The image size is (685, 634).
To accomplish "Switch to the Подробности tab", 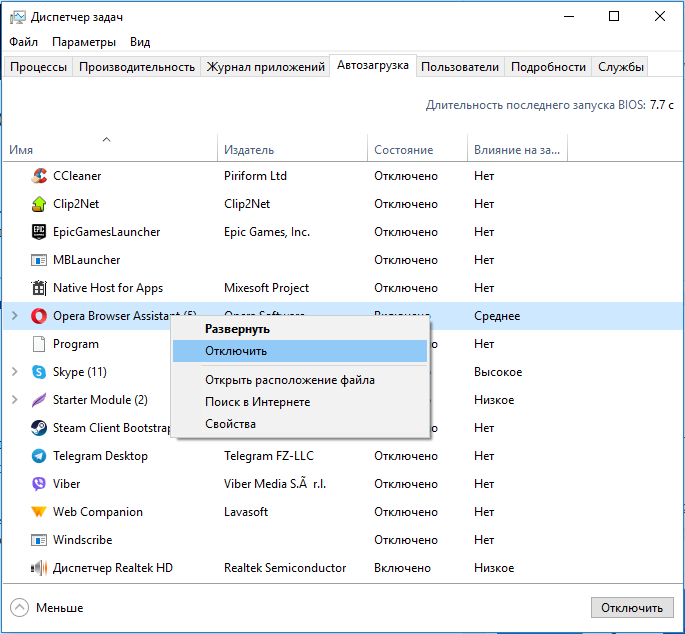I will click(548, 67).
